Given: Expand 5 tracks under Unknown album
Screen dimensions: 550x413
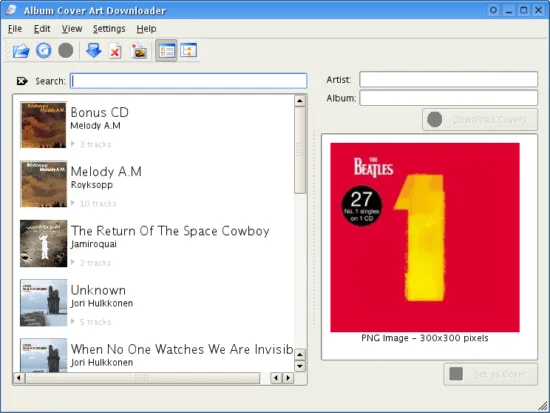Looking at the screenshot, I should [73, 321].
